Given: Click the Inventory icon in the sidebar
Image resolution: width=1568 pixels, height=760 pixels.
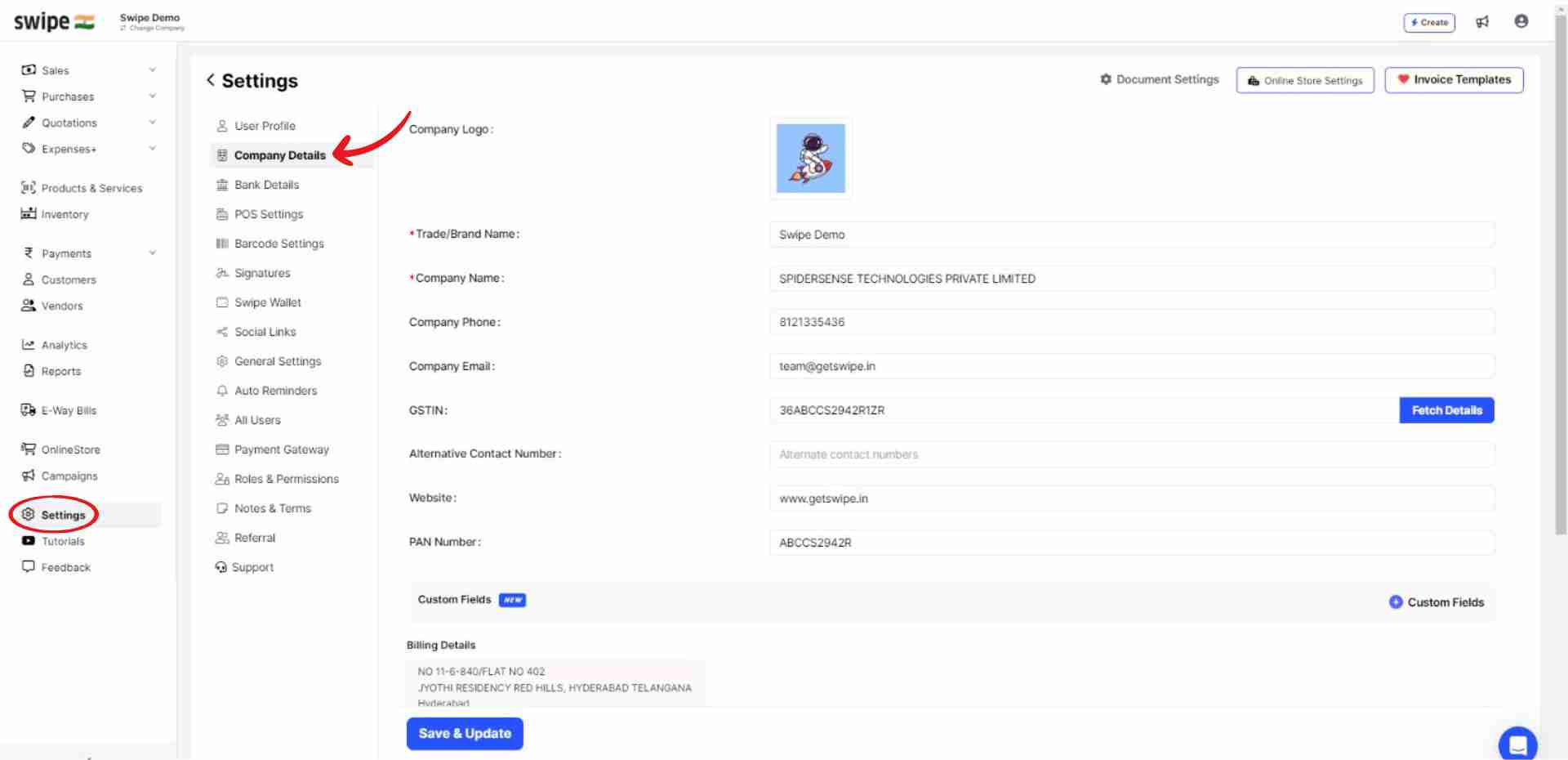Looking at the screenshot, I should click(29, 213).
